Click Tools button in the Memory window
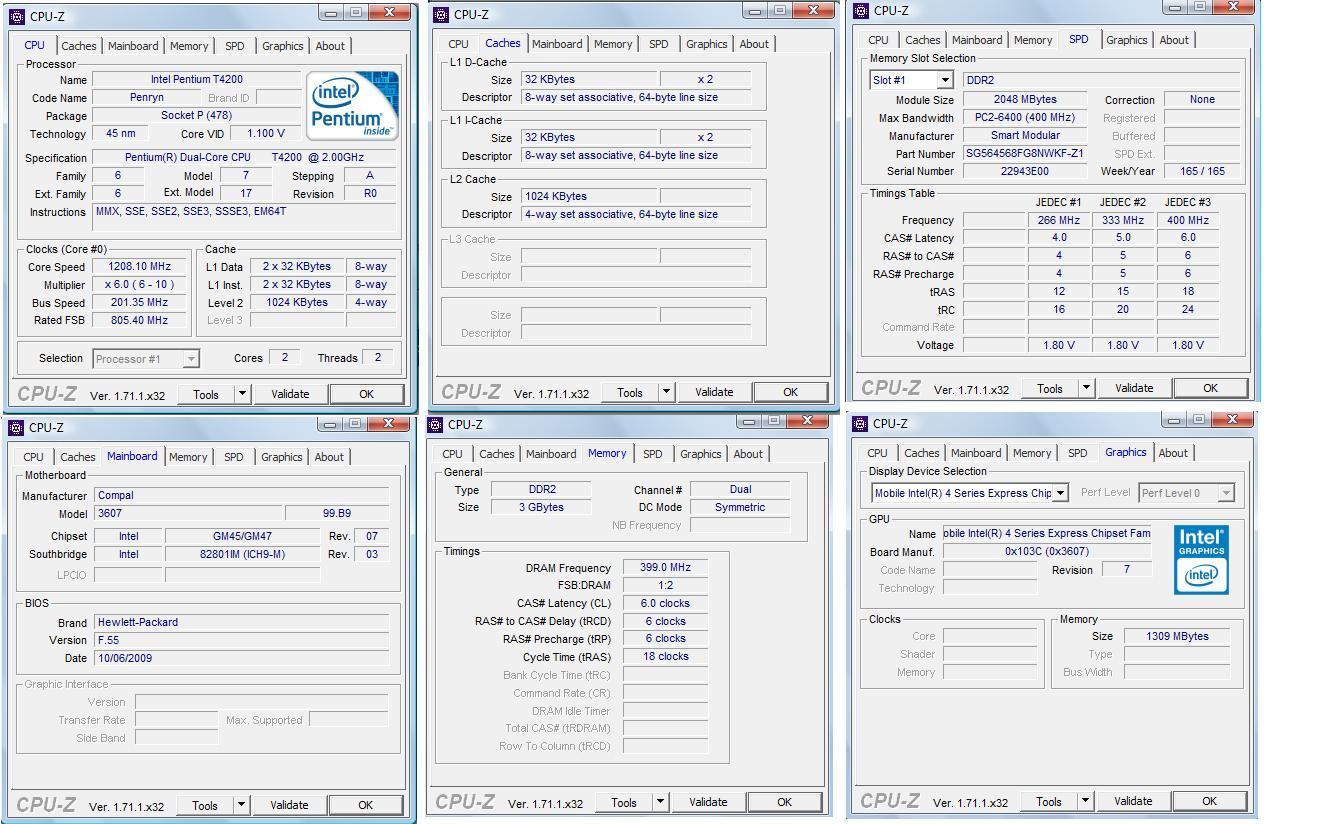 [x=624, y=802]
